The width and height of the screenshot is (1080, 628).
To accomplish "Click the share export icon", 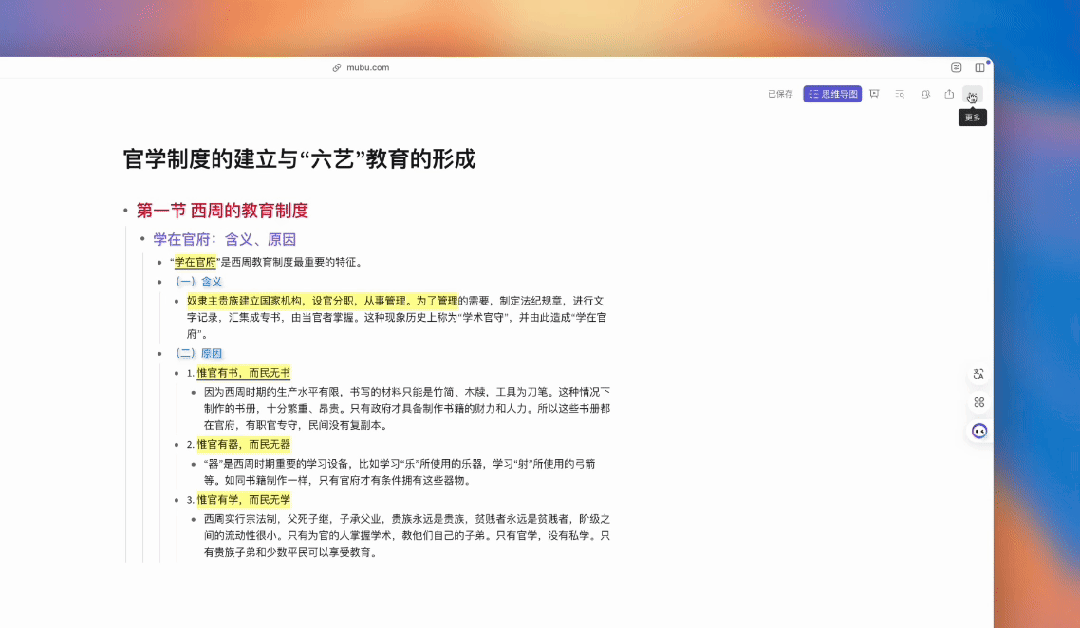I will [949, 94].
